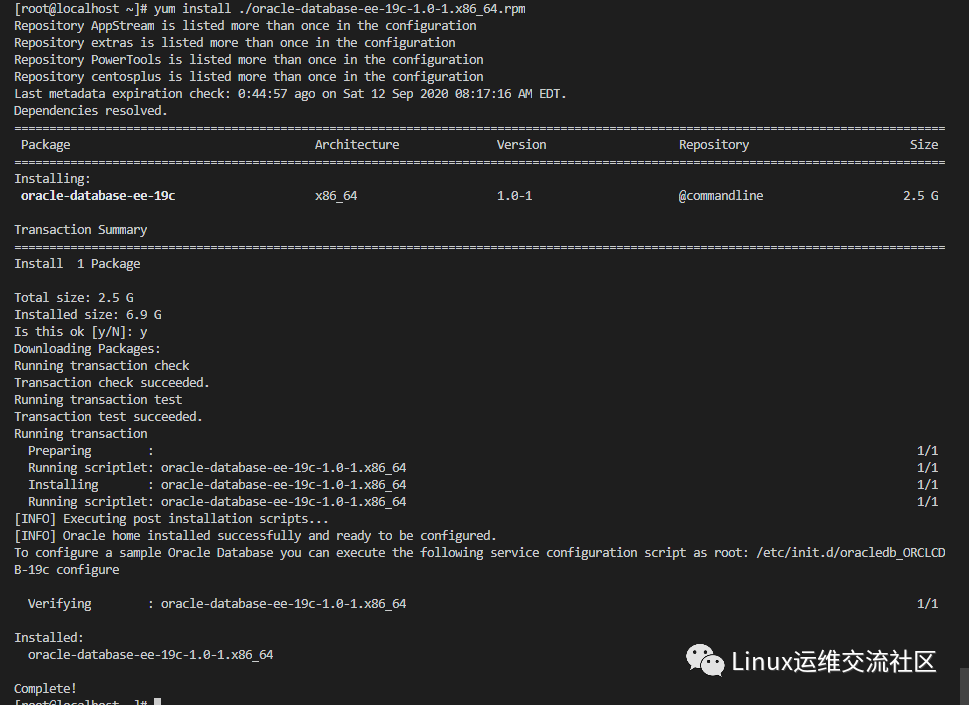Click the 'Verifying' step label
Screen dimensions: 969x705
click(59, 604)
